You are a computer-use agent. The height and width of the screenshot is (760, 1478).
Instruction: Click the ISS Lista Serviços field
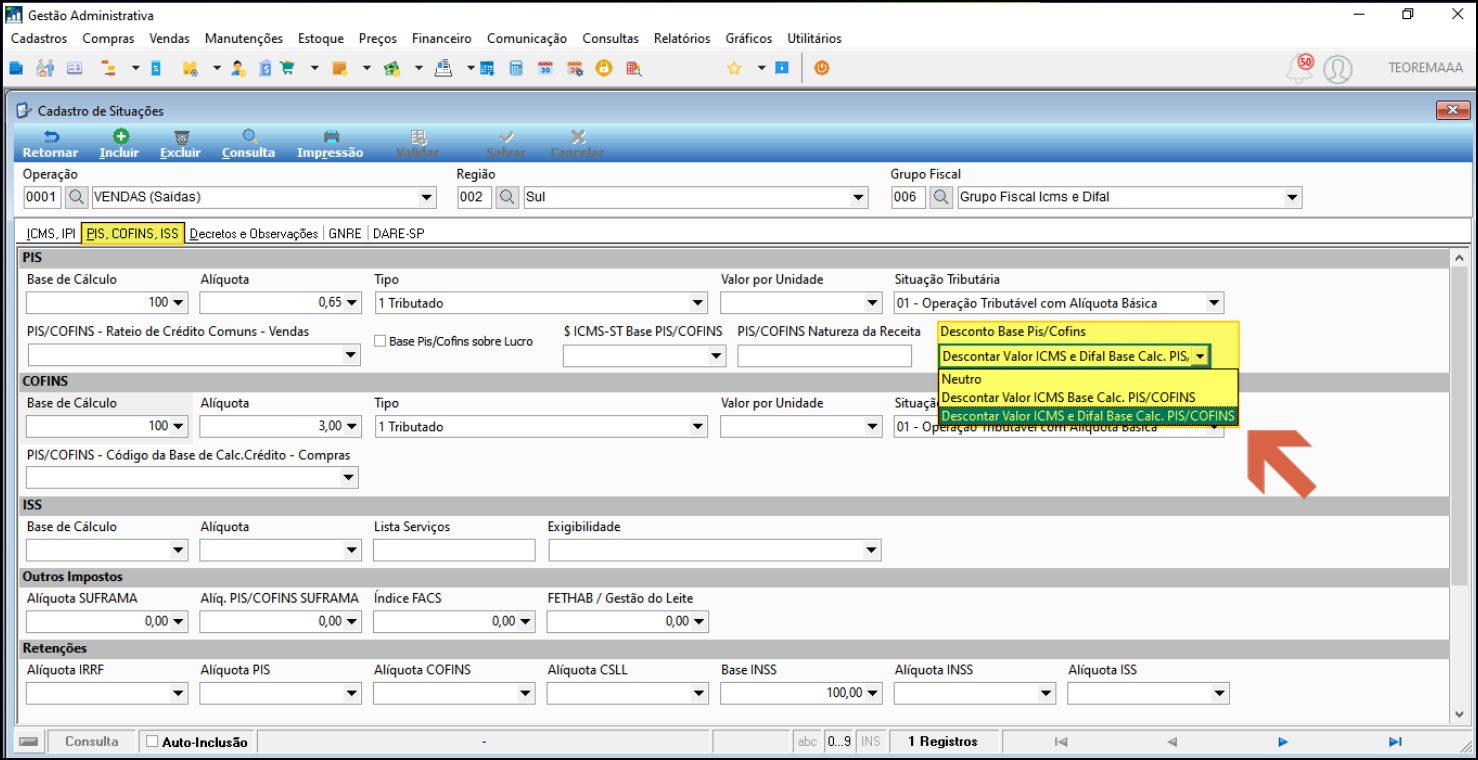[x=454, y=550]
